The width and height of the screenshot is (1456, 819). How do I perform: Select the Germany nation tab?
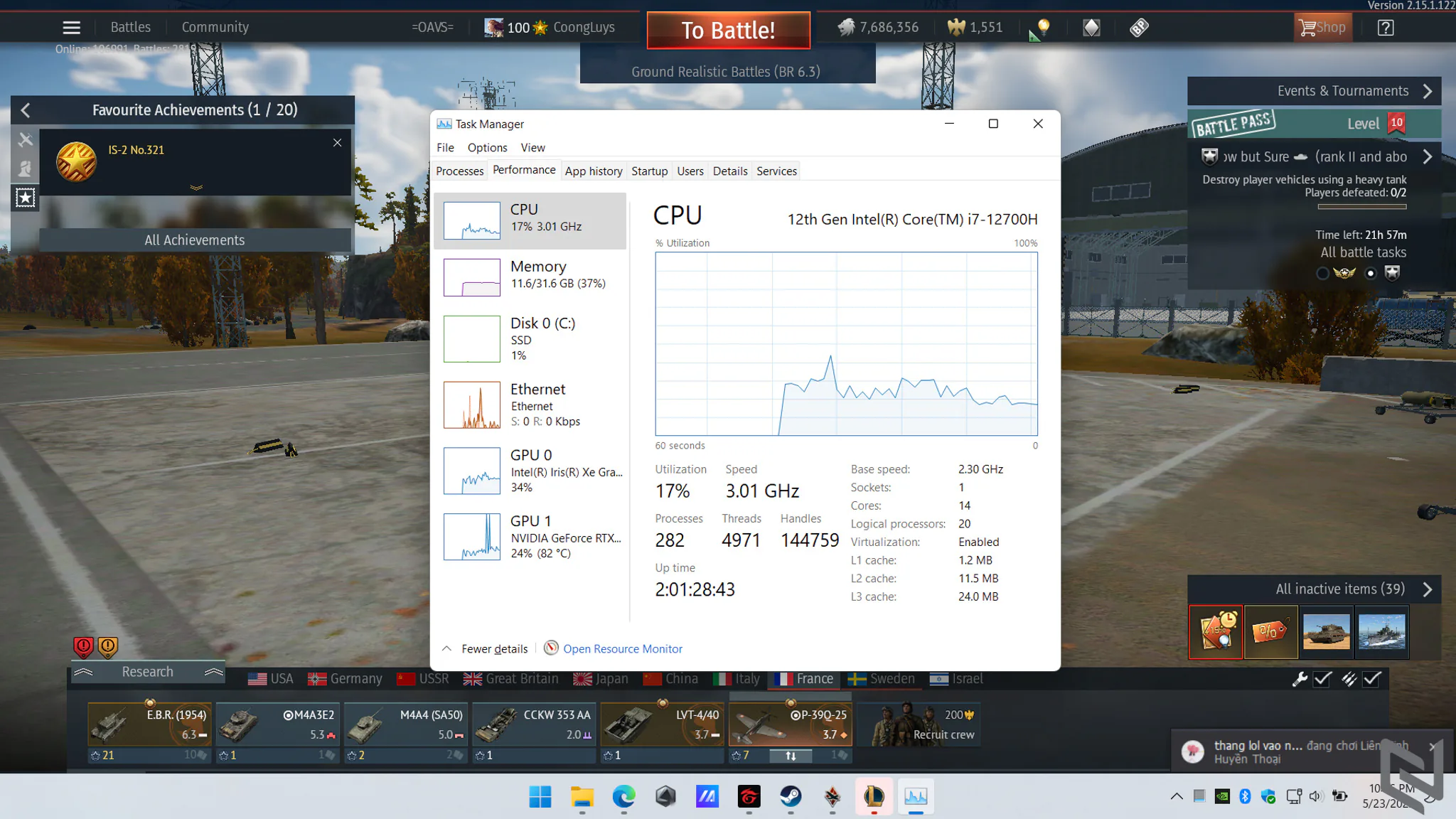pos(345,679)
